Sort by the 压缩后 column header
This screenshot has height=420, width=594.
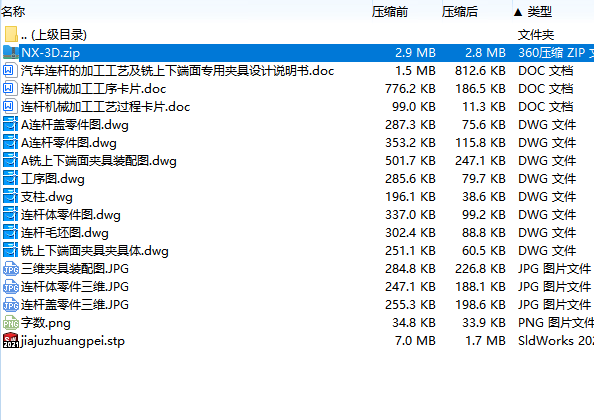(x=460, y=12)
